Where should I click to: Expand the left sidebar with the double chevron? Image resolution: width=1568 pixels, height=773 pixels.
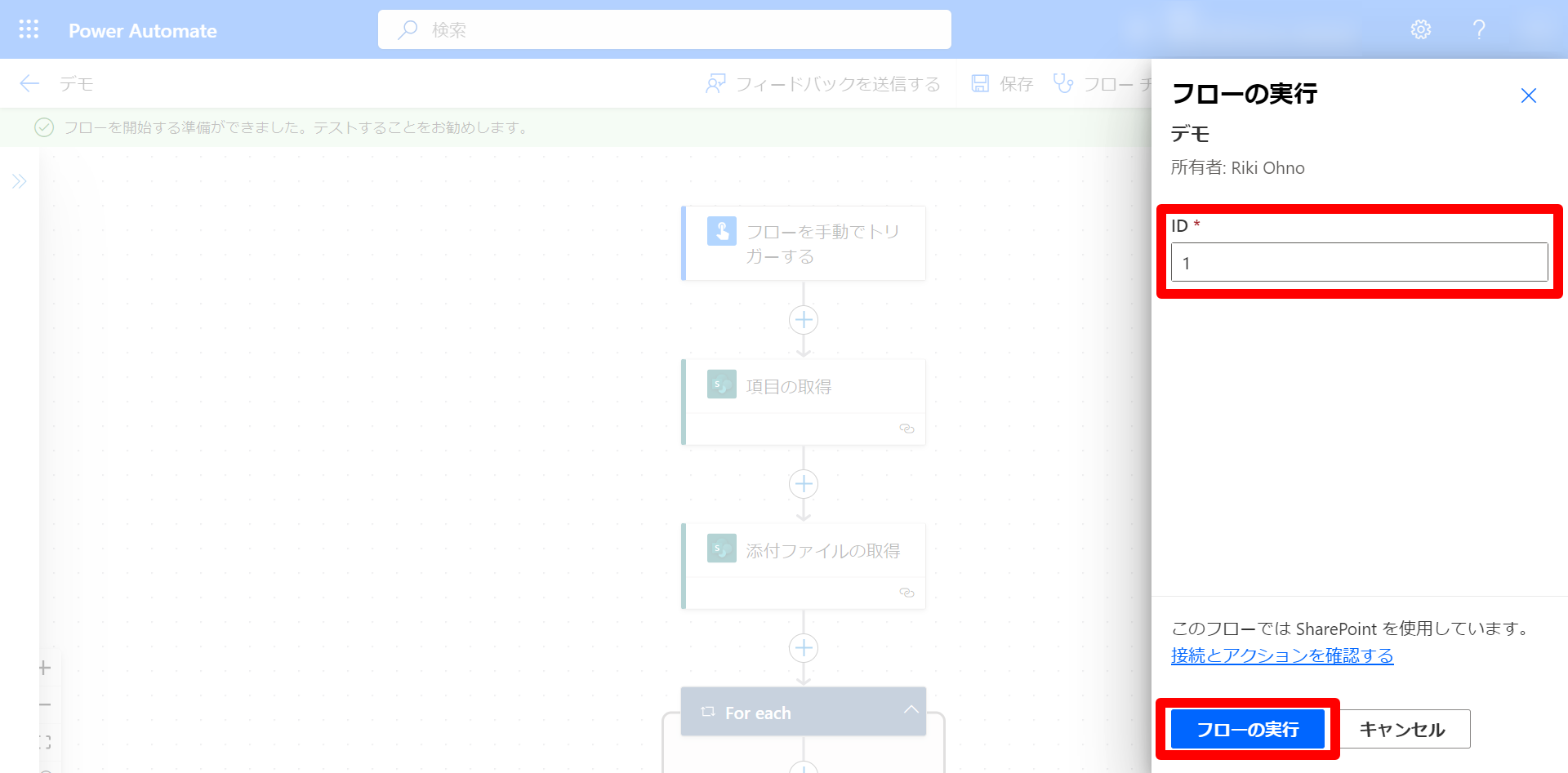tap(19, 180)
